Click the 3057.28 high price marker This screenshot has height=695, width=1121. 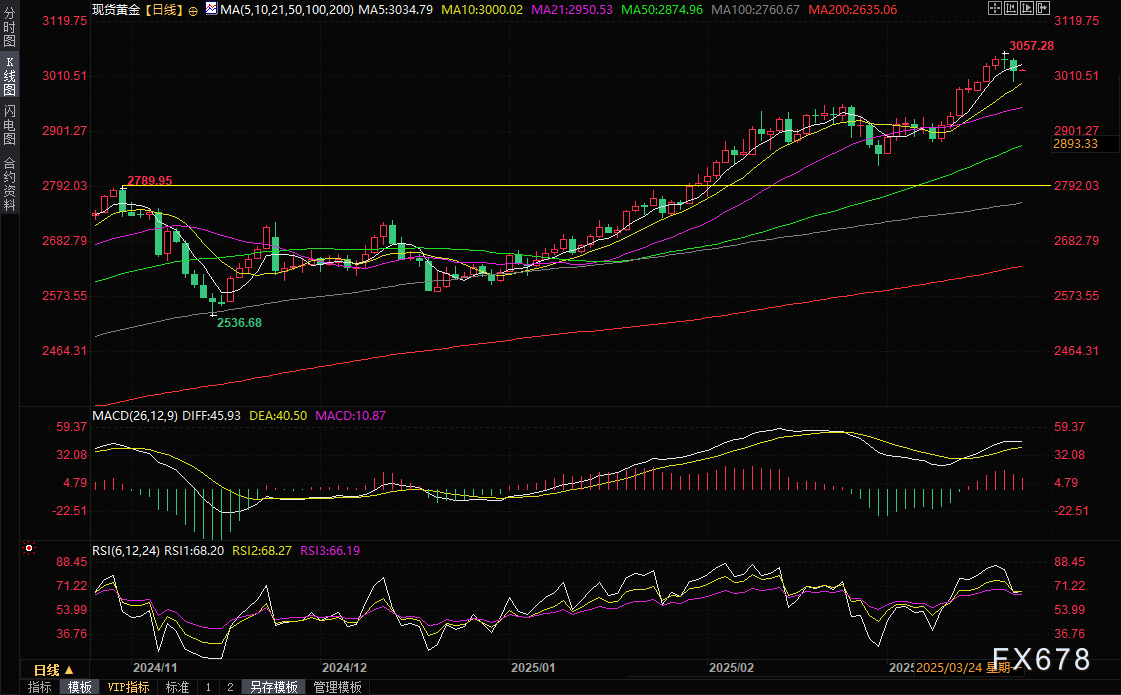tap(1031, 46)
